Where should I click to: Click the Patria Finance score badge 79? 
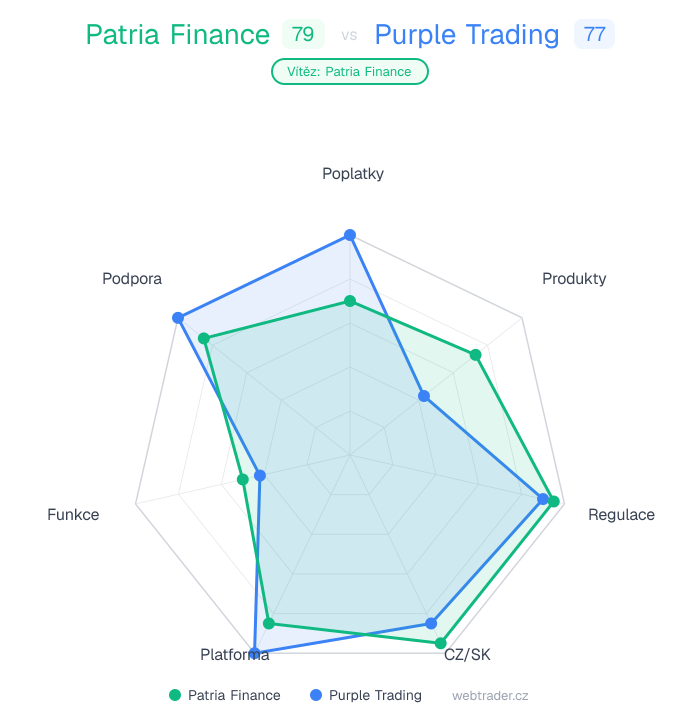click(303, 35)
